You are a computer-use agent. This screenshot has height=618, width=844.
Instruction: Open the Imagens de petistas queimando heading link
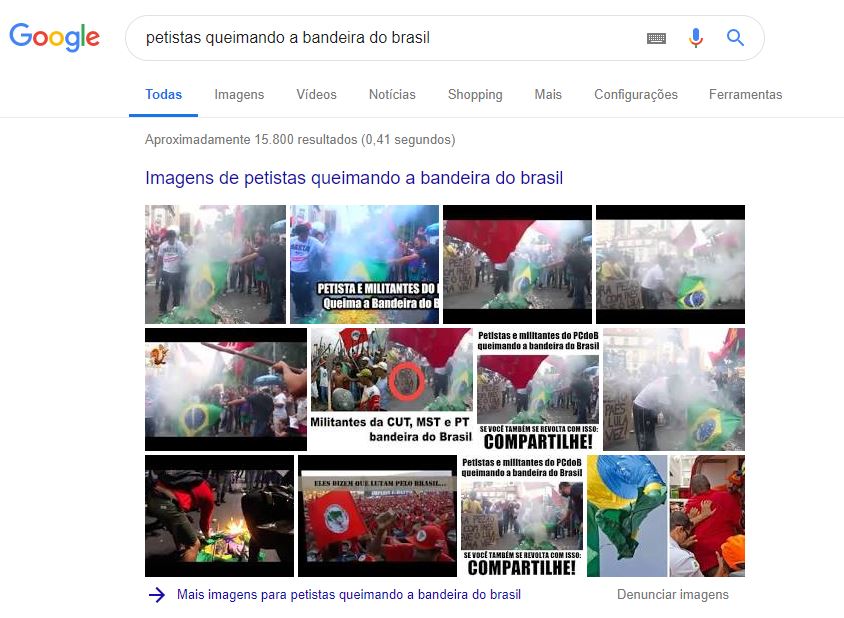click(x=354, y=178)
